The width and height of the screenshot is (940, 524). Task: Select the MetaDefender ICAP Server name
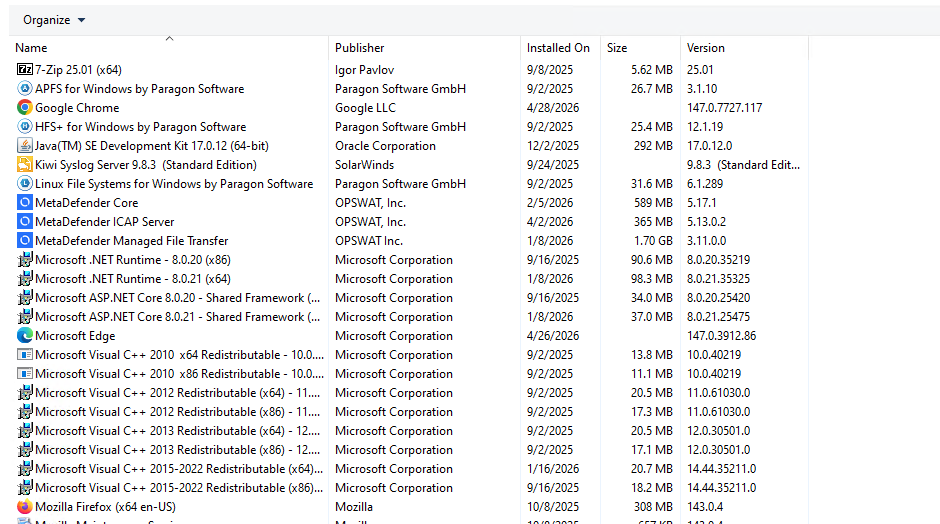pyautogui.click(x=105, y=222)
